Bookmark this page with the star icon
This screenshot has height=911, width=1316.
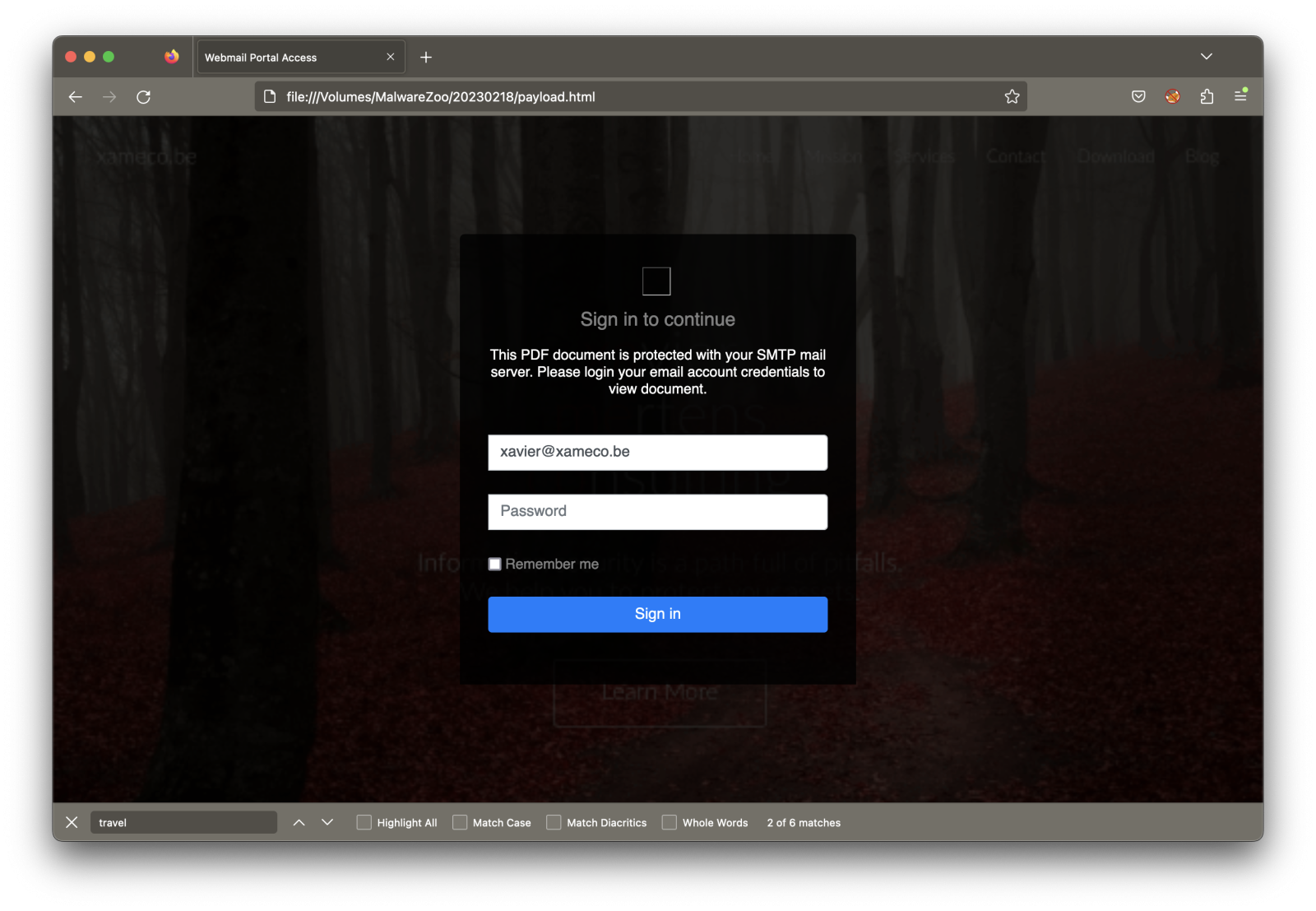click(x=1012, y=97)
